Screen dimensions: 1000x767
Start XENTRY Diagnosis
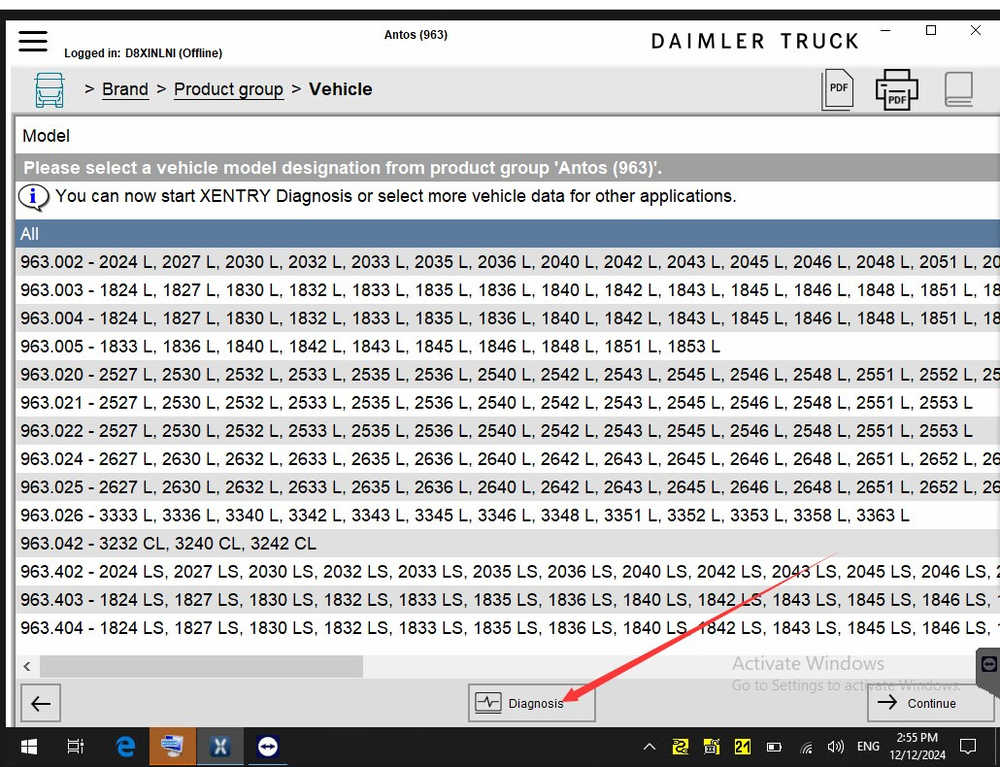[x=531, y=703]
